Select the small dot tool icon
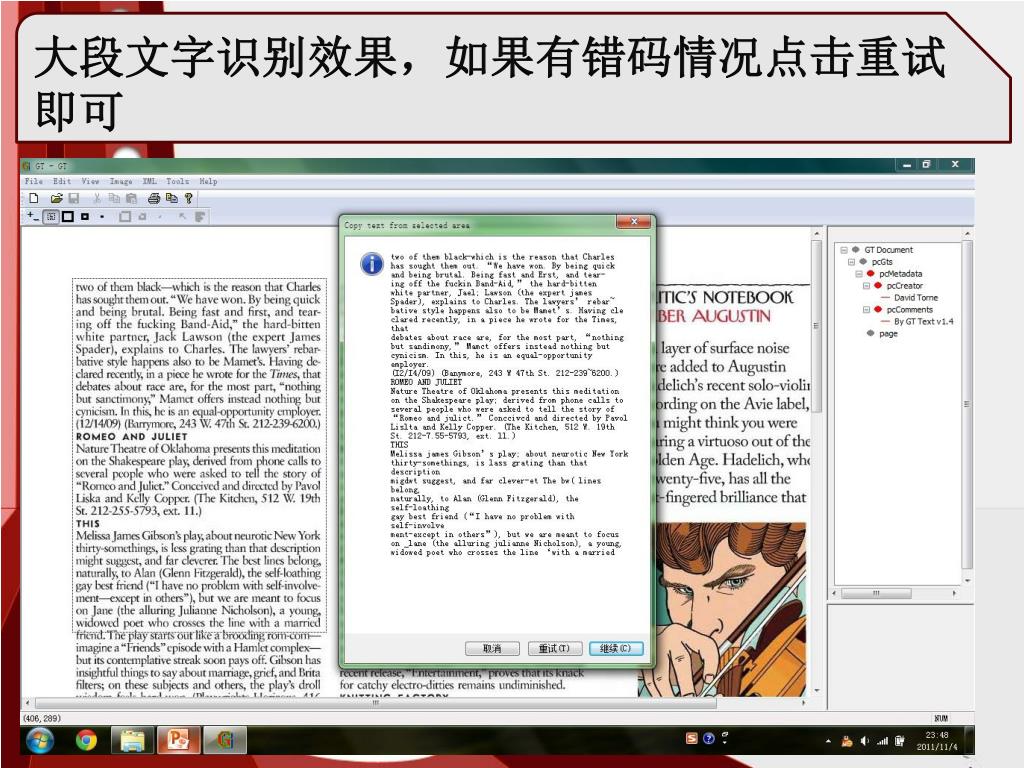 click(102, 216)
